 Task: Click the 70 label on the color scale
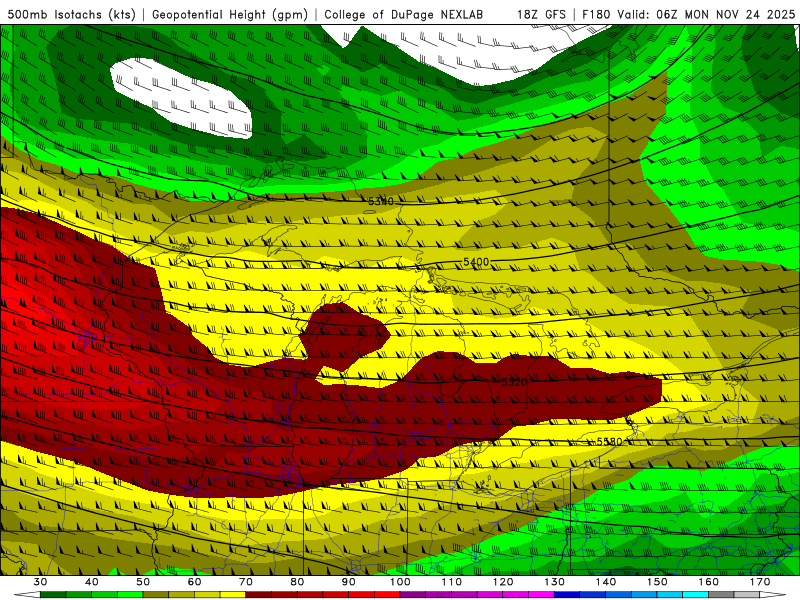click(246, 582)
